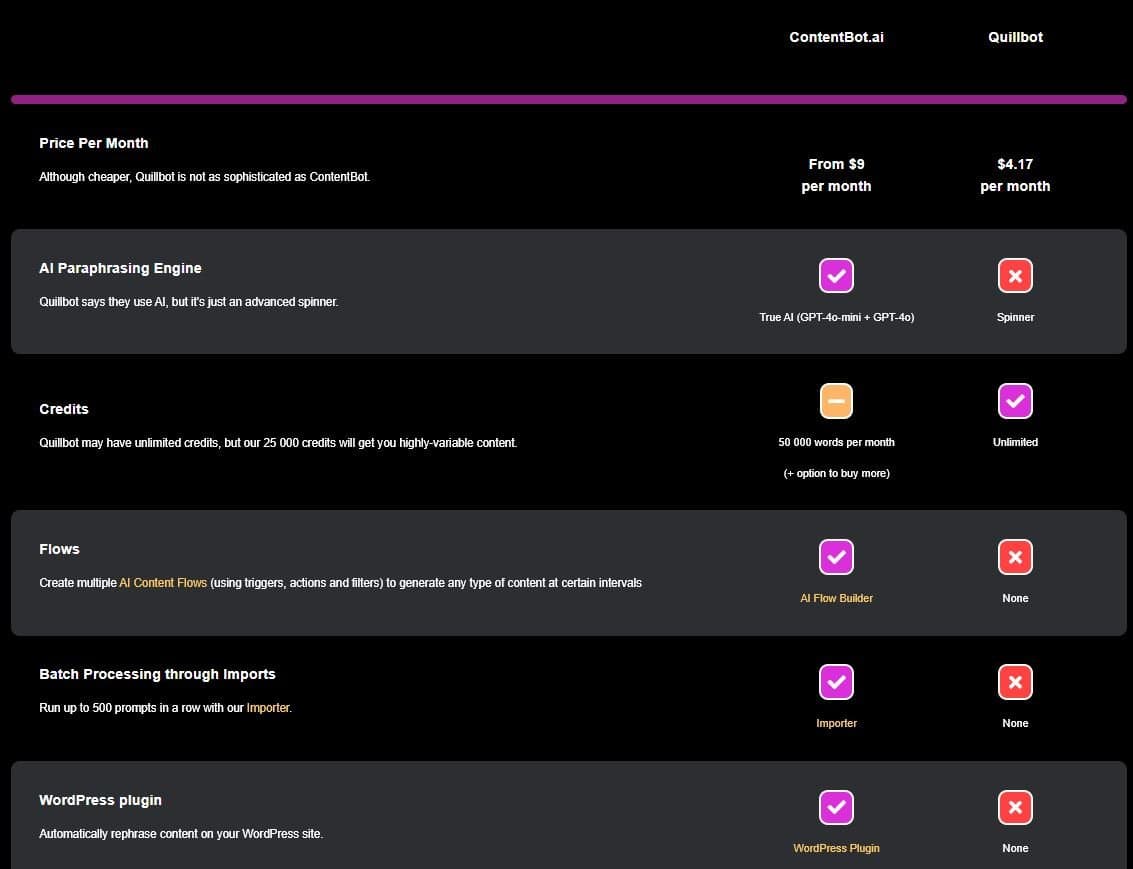Click the Flows heading
The width and height of the screenshot is (1133, 869).
coord(59,549)
